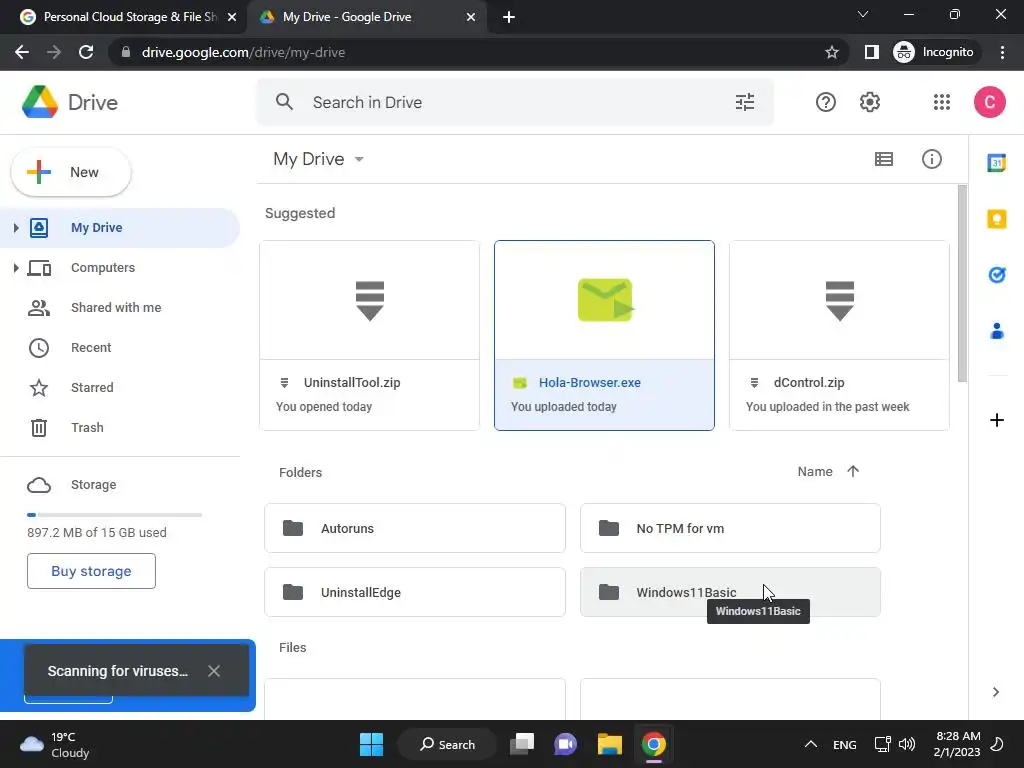1024x768 pixels.
Task: Get add-ons plus icon
Action: click(x=997, y=420)
